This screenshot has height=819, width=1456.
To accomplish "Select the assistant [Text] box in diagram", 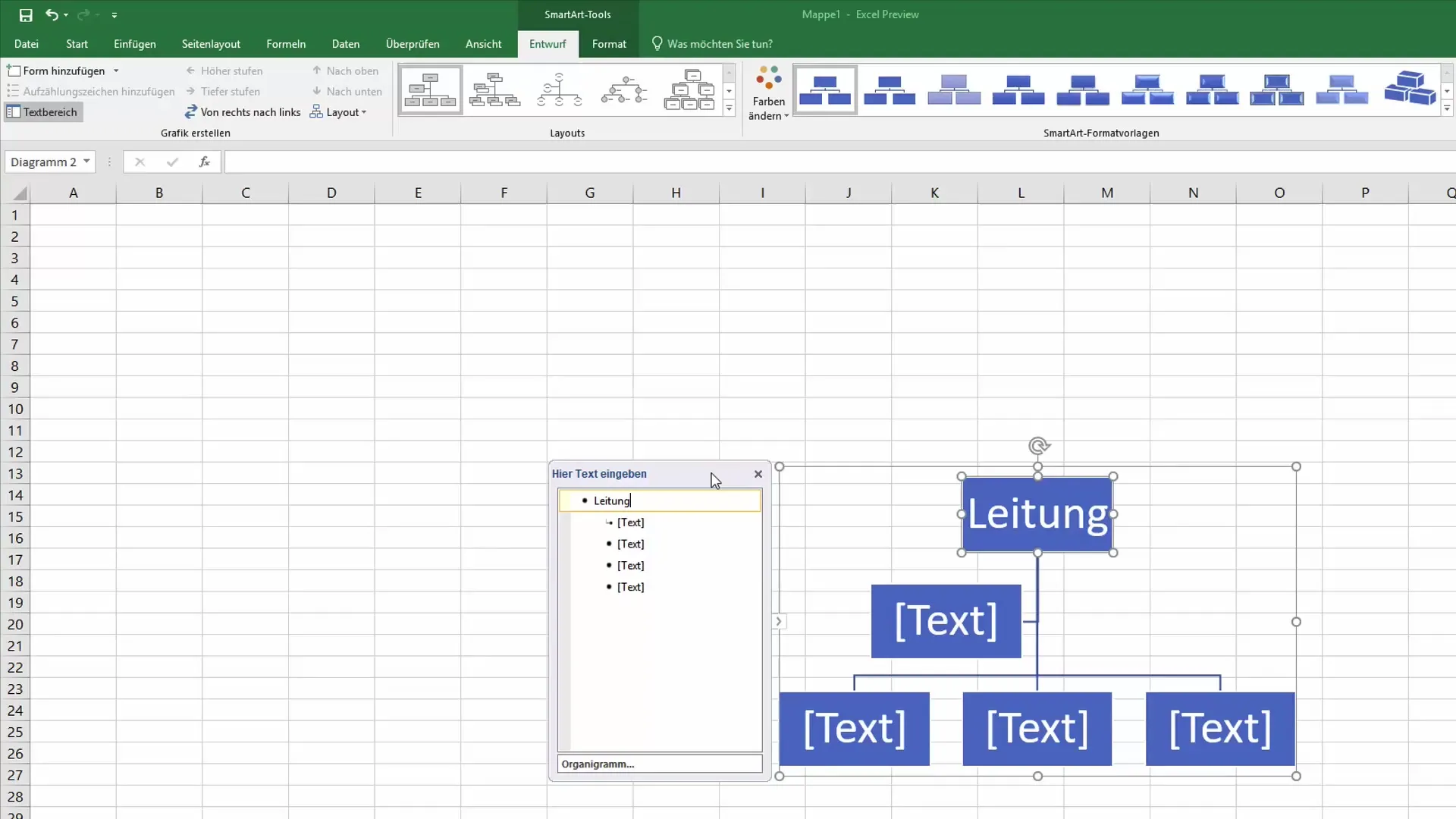I will pyautogui.click(x=946, y=621).
